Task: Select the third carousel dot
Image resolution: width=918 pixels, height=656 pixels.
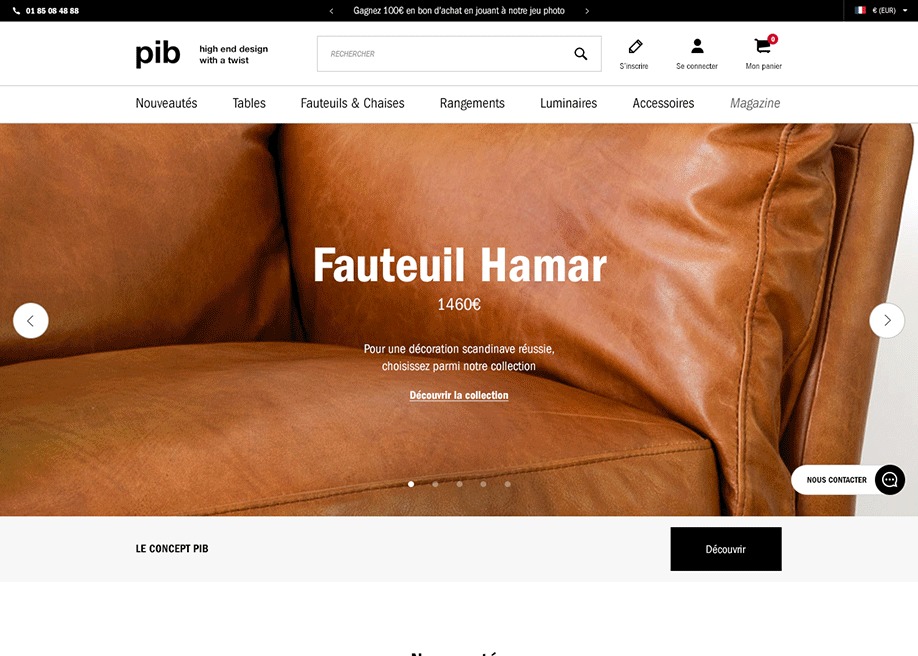Action: 460,484
